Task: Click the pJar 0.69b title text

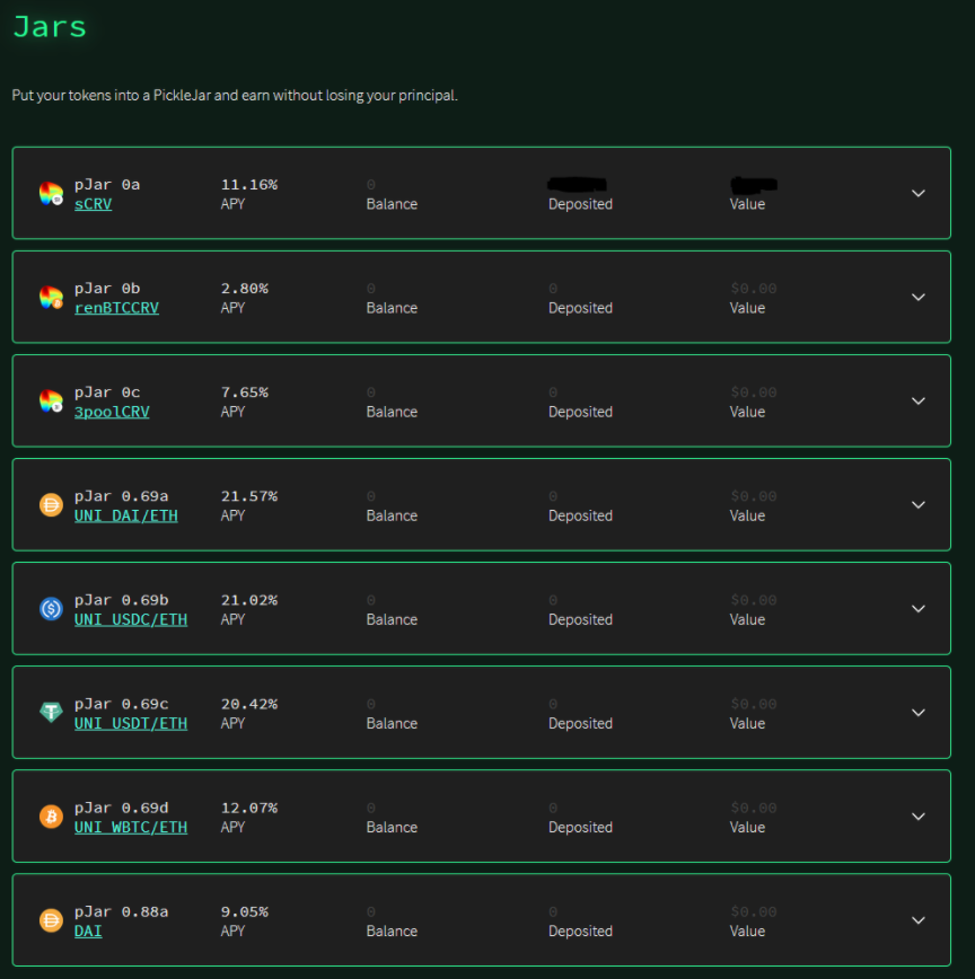Action: click(121, 600)
